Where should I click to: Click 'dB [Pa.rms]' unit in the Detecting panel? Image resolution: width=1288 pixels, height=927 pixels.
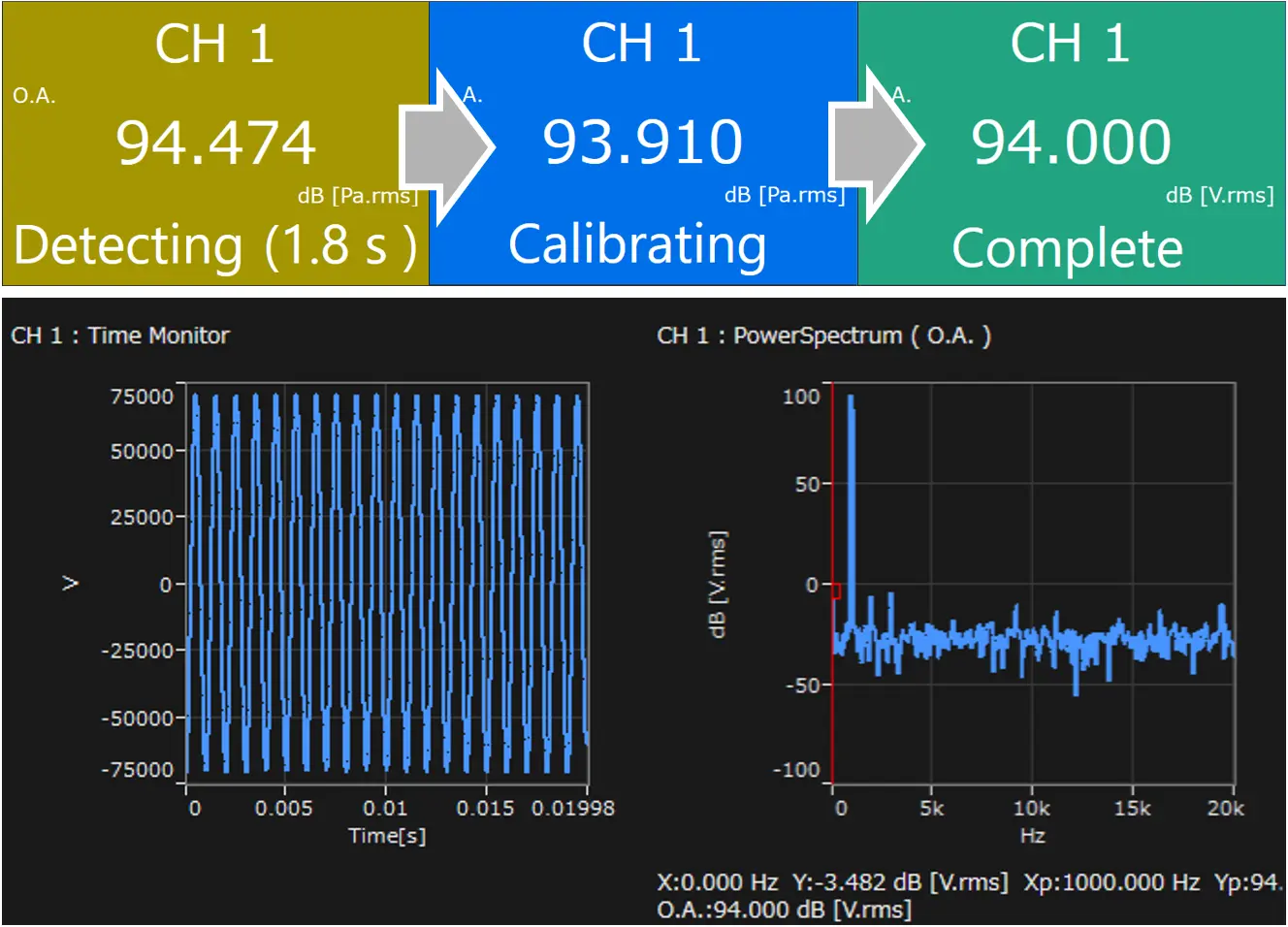pos(358,196)
